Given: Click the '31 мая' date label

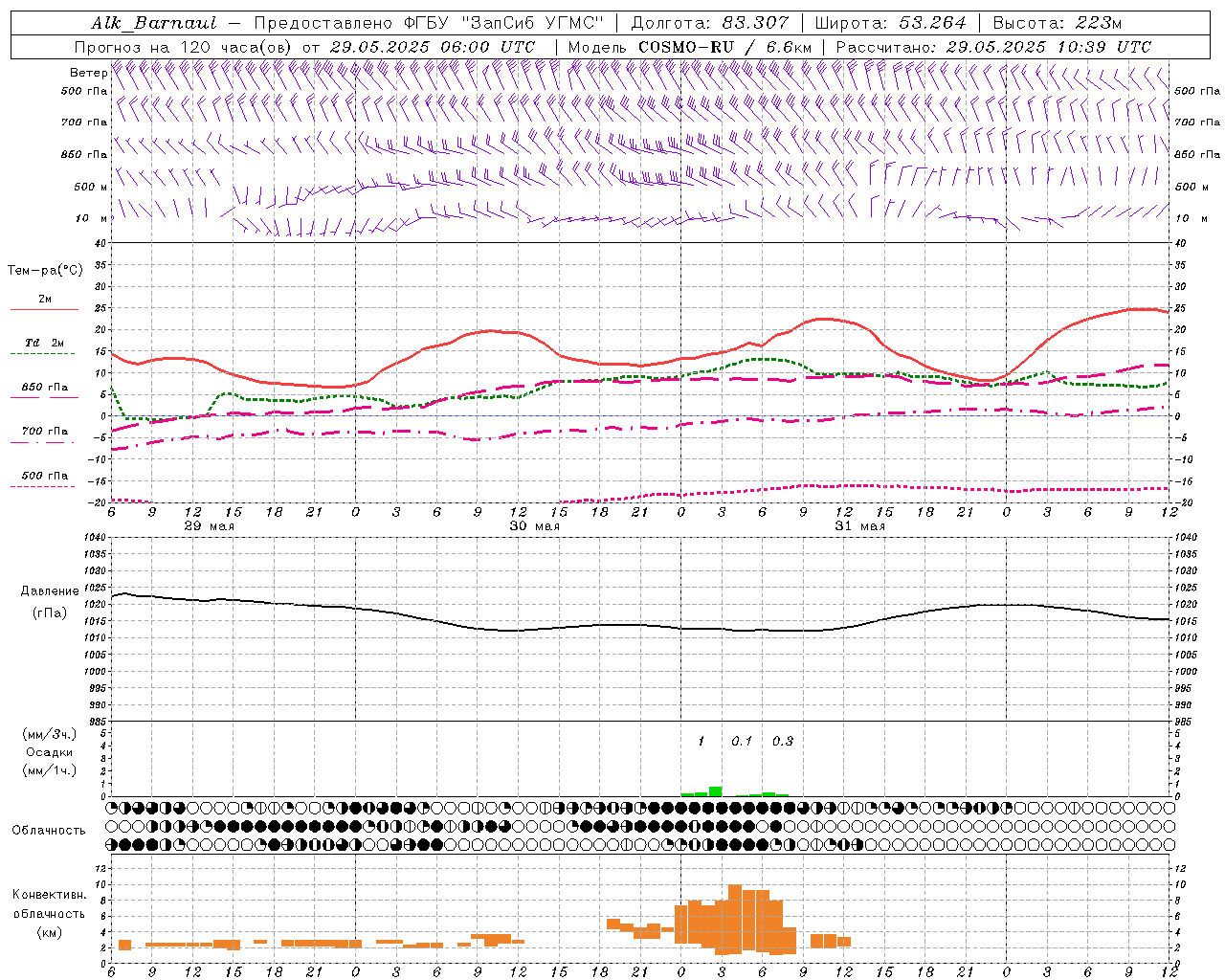Looking at the screenshot, I should [859, 526].
